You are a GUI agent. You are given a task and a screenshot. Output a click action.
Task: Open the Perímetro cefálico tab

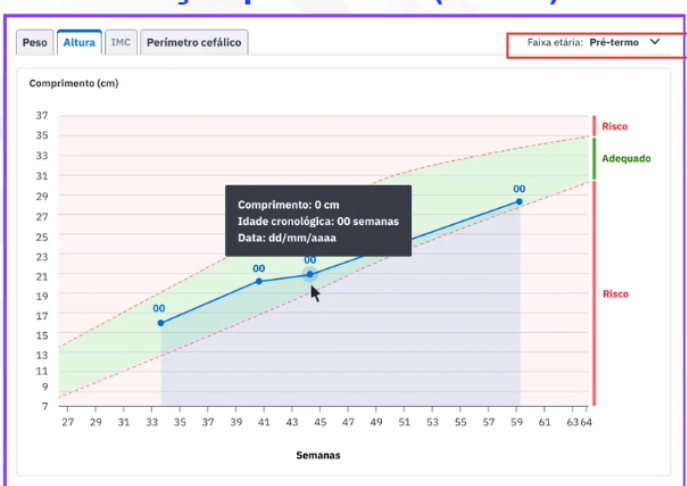[x=194, y=43]
